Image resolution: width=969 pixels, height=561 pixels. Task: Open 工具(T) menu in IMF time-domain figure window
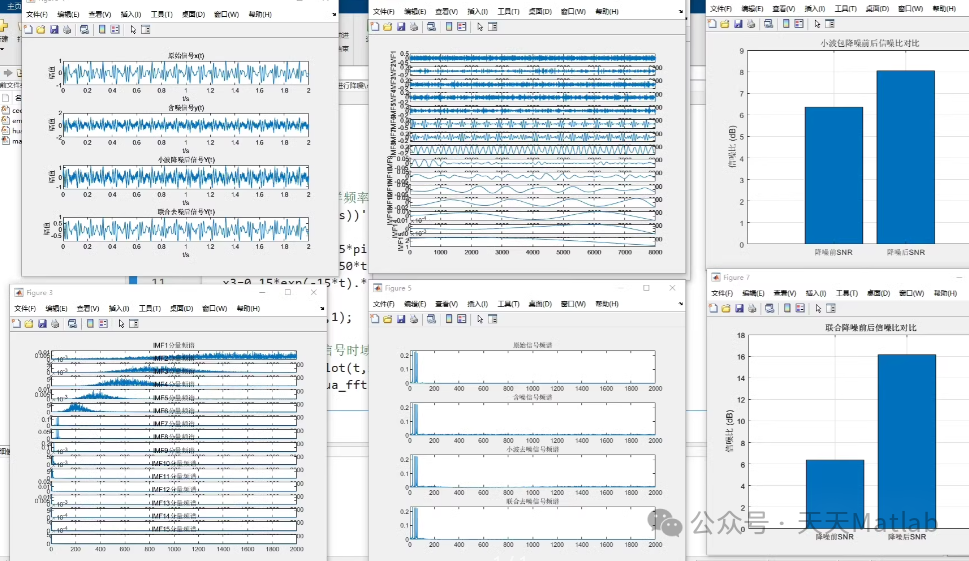click(509, 12)
